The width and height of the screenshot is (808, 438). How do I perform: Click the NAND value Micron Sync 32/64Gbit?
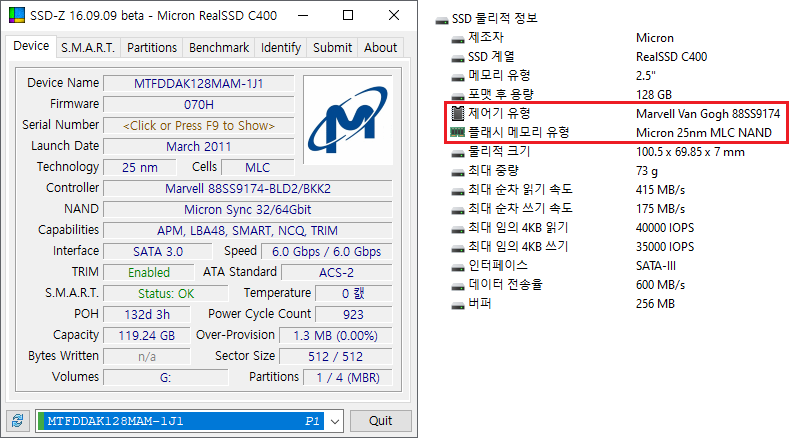pyautogui.click(x=248, y=210)
